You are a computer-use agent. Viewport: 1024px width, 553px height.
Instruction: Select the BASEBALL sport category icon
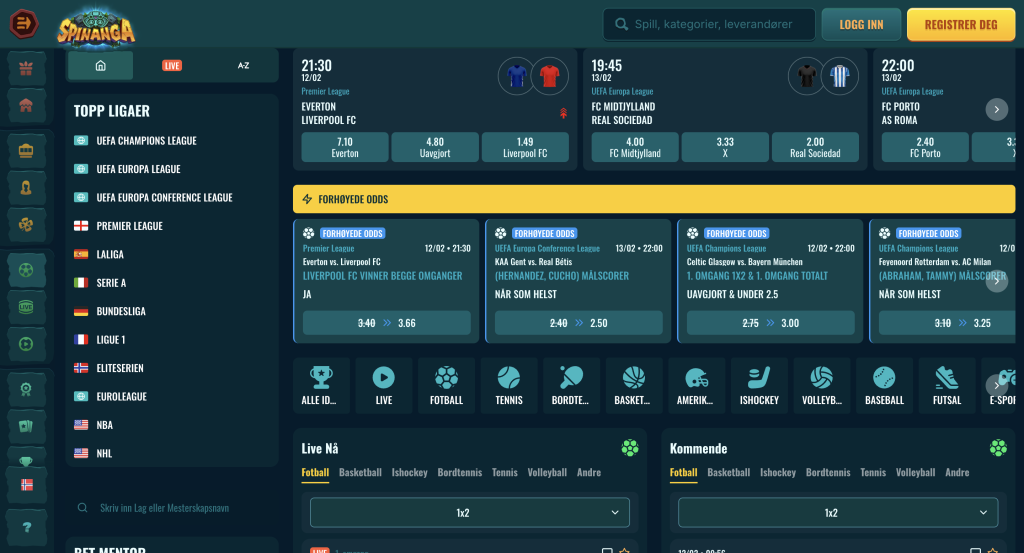point(884,385)
